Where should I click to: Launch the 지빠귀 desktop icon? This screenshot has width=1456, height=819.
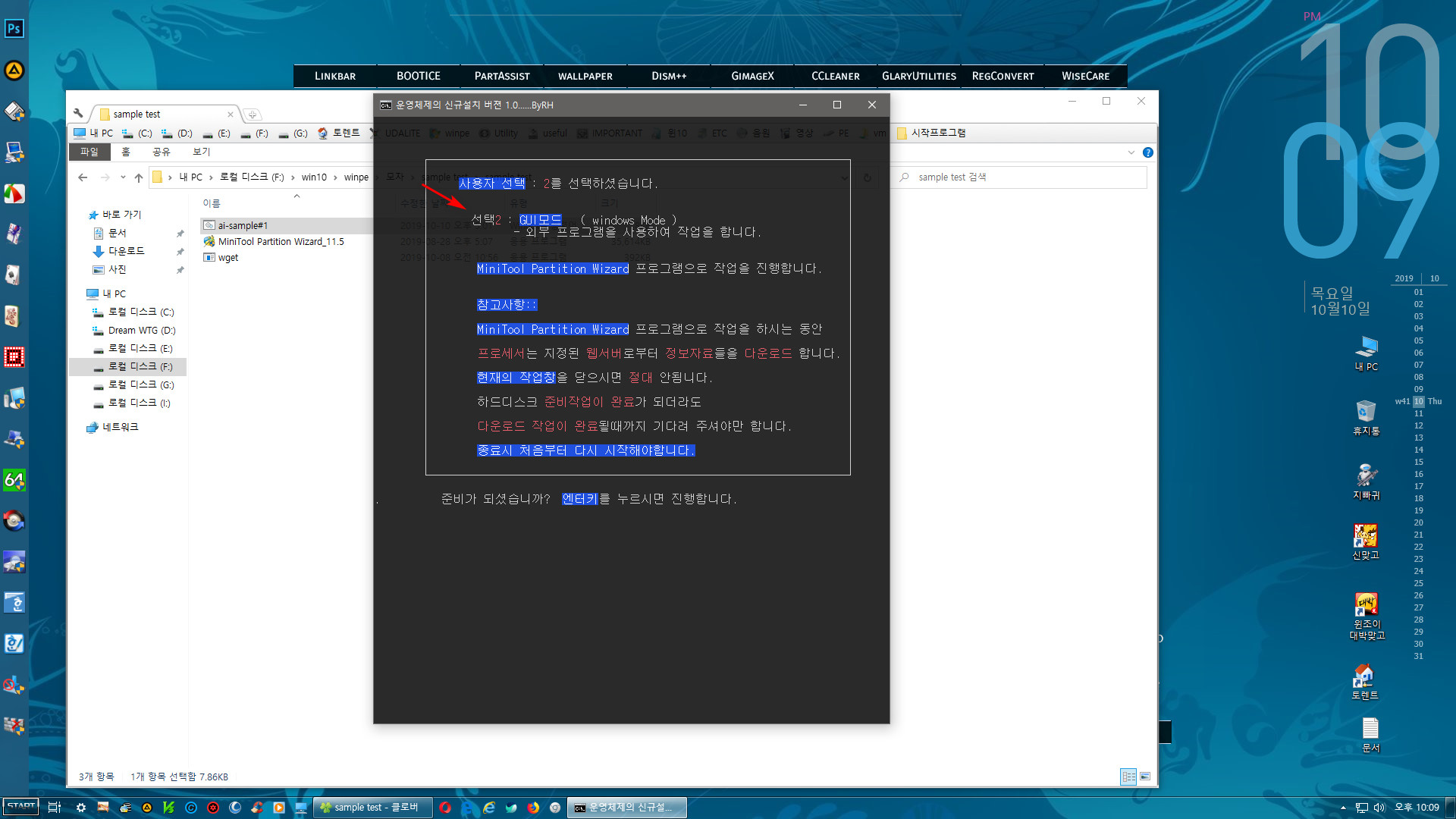[1367, 482]
